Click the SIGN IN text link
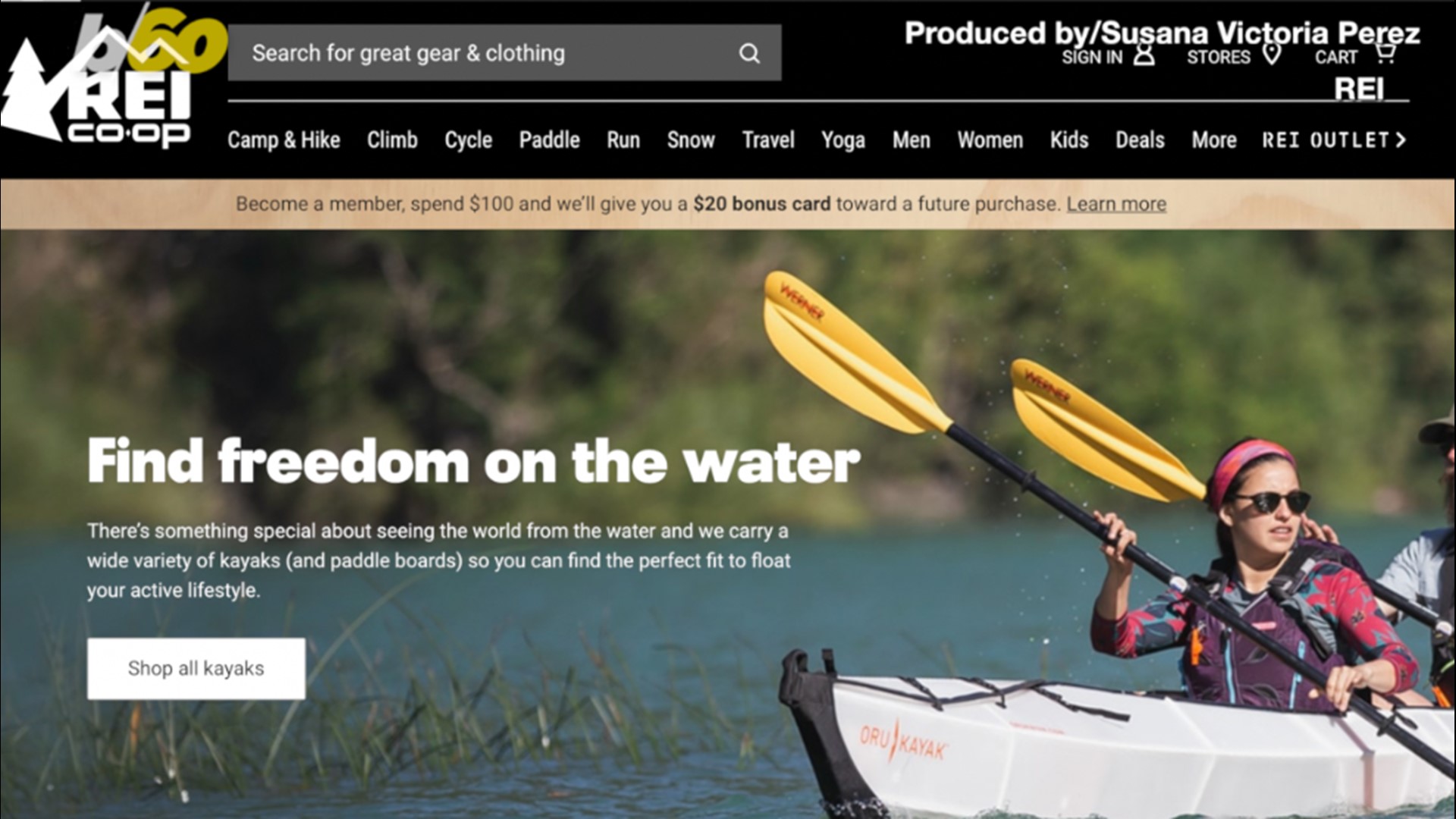1456x819 pixels. (1092, 57)
